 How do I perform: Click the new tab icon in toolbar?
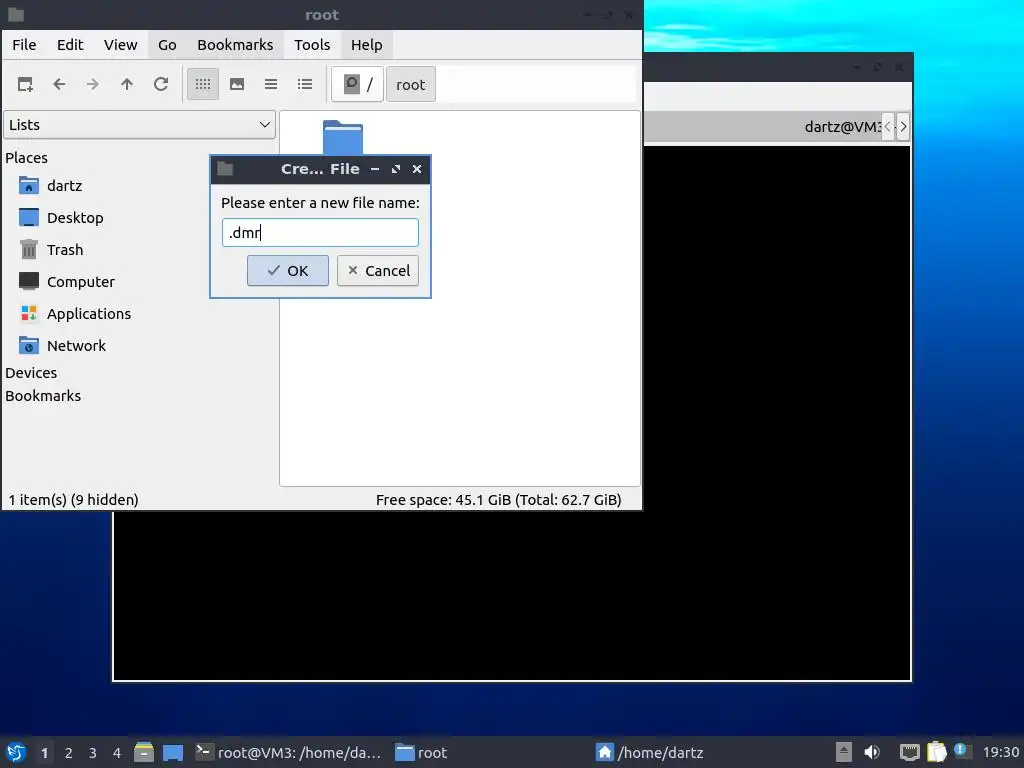(x=25, y=84)
